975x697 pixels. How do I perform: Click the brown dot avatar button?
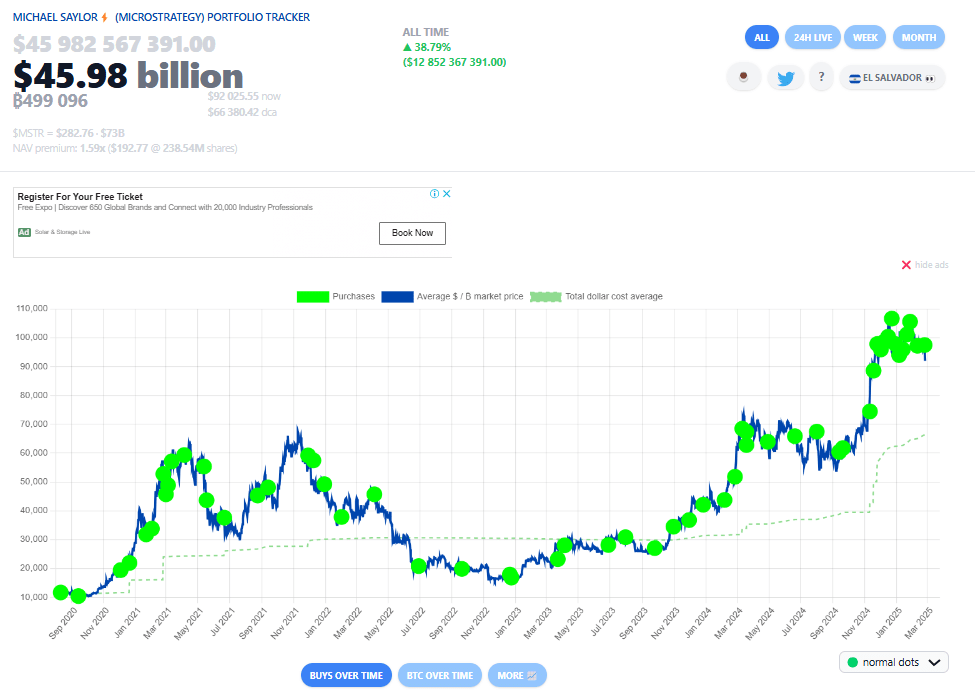[x=743, y=77]
